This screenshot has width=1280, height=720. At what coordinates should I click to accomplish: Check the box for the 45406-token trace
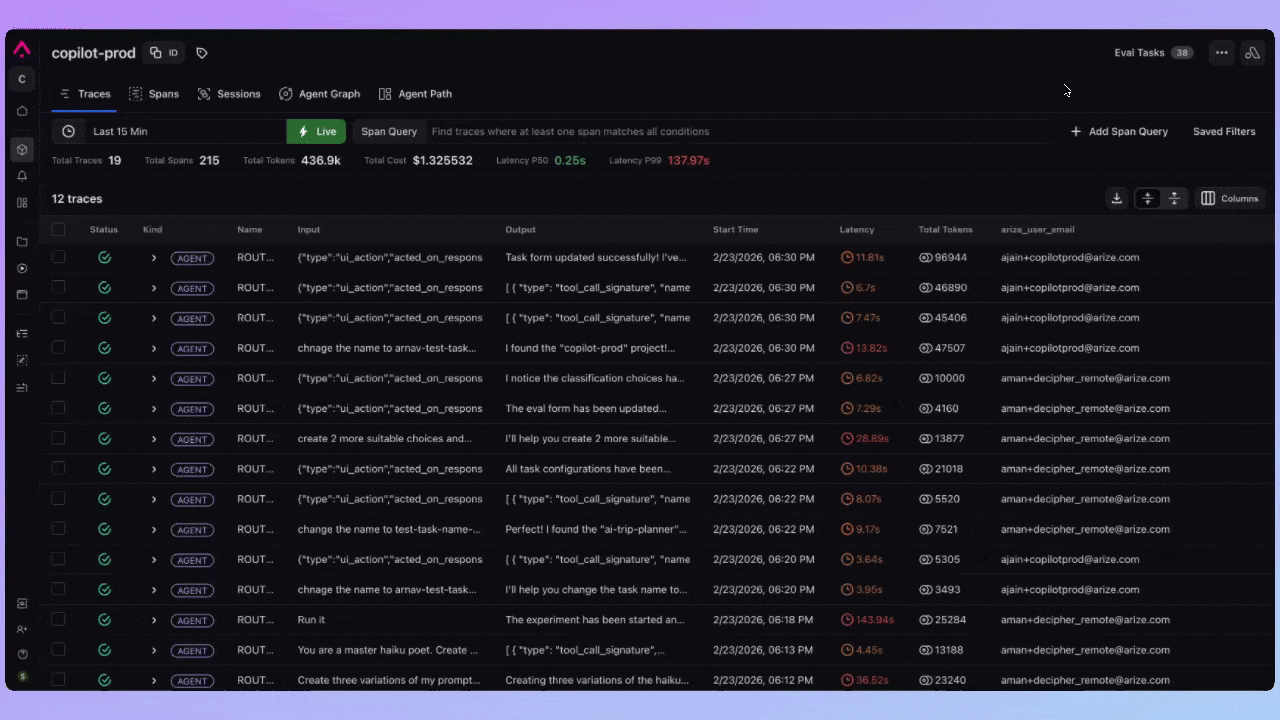pyautogui.click(x=58, y=317)
